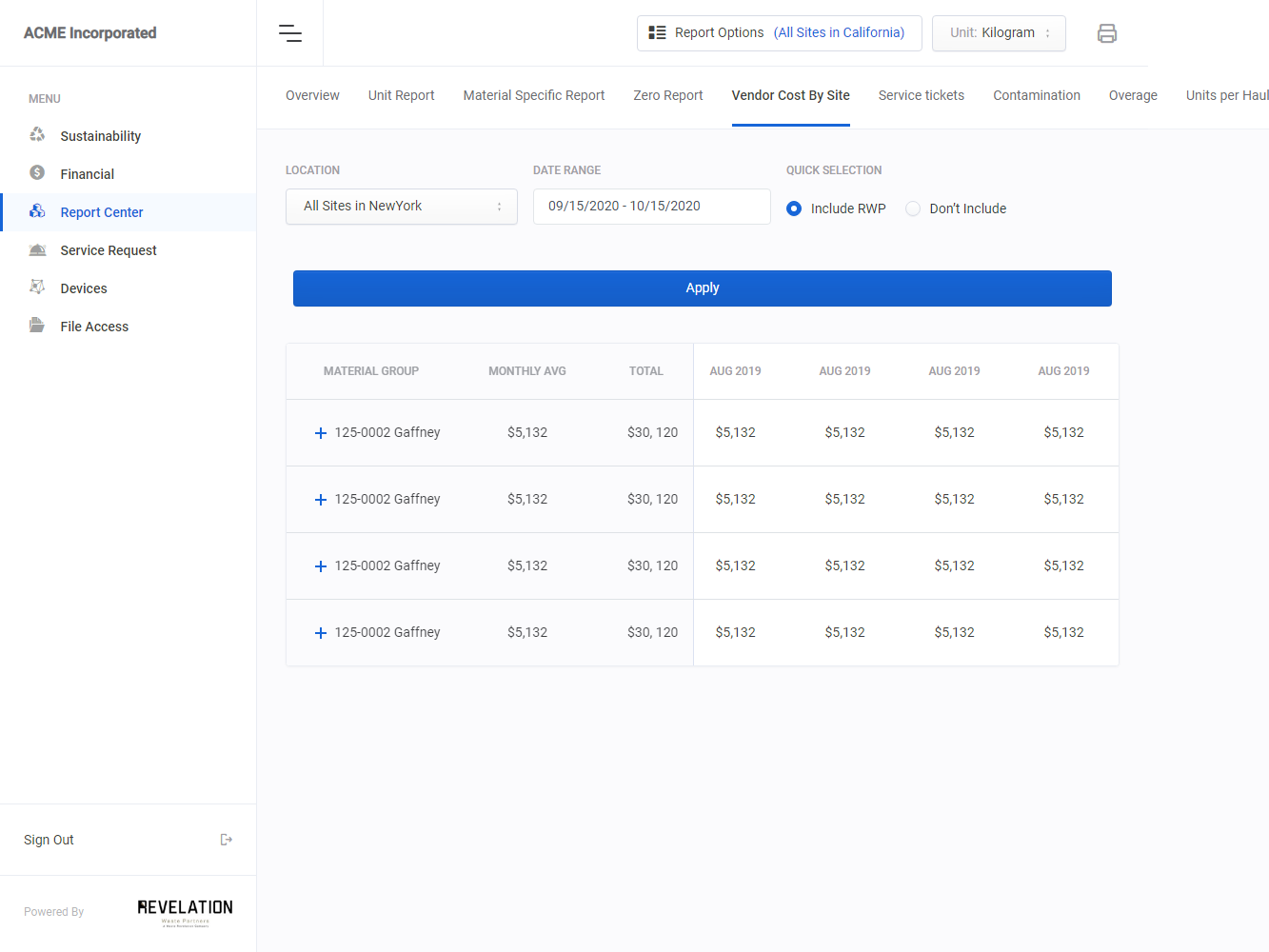Click the Report Center icon
The width and height of the screenshot is (1269, 952).
[37, 211]
